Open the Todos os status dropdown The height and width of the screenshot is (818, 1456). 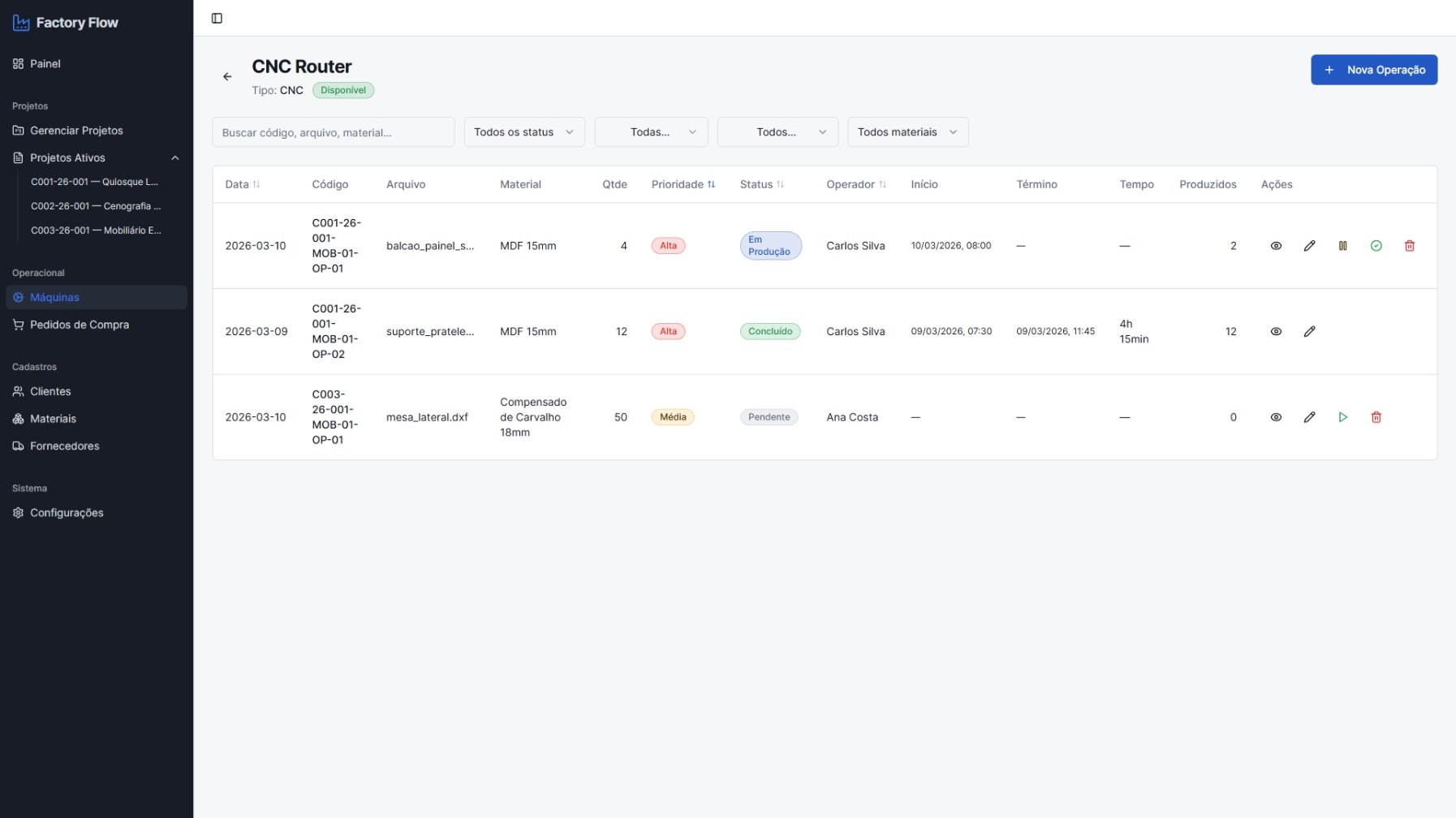pos(524,132)
